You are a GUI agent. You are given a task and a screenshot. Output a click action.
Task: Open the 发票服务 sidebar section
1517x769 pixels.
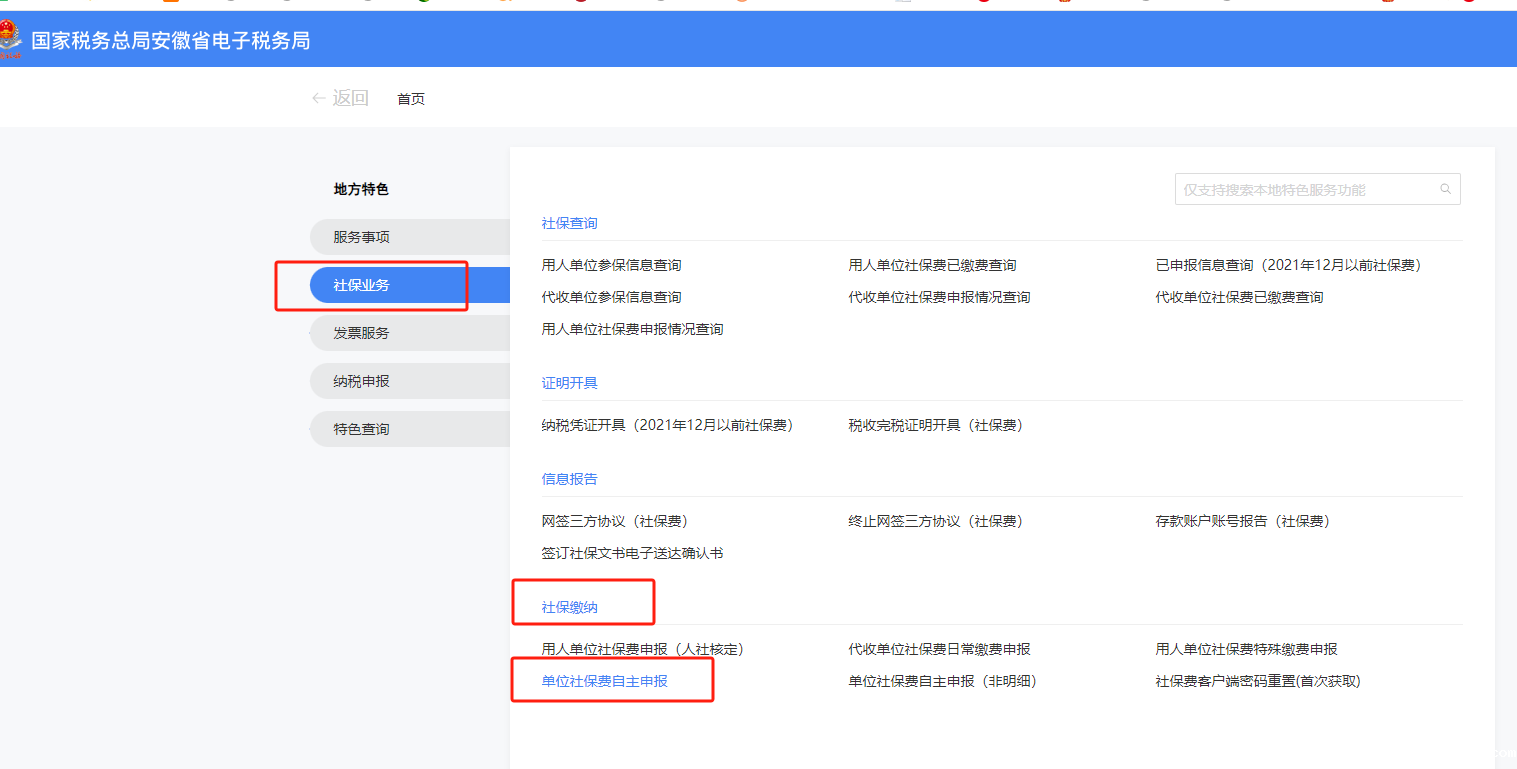pos(359,333)
